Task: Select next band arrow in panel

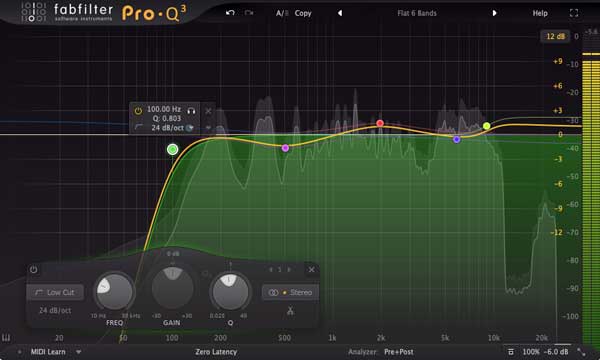Action: 289,269
